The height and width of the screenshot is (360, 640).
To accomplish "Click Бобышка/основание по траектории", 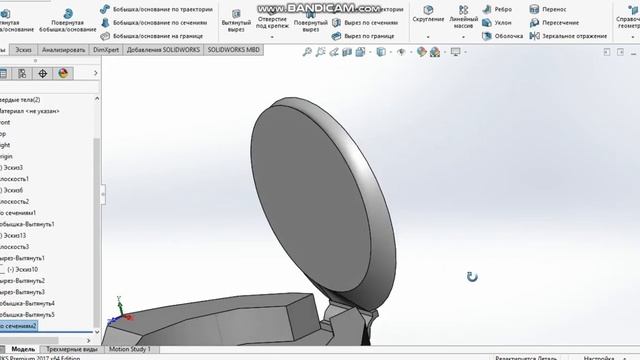I will pyautogui.click(x=157, y=9).
